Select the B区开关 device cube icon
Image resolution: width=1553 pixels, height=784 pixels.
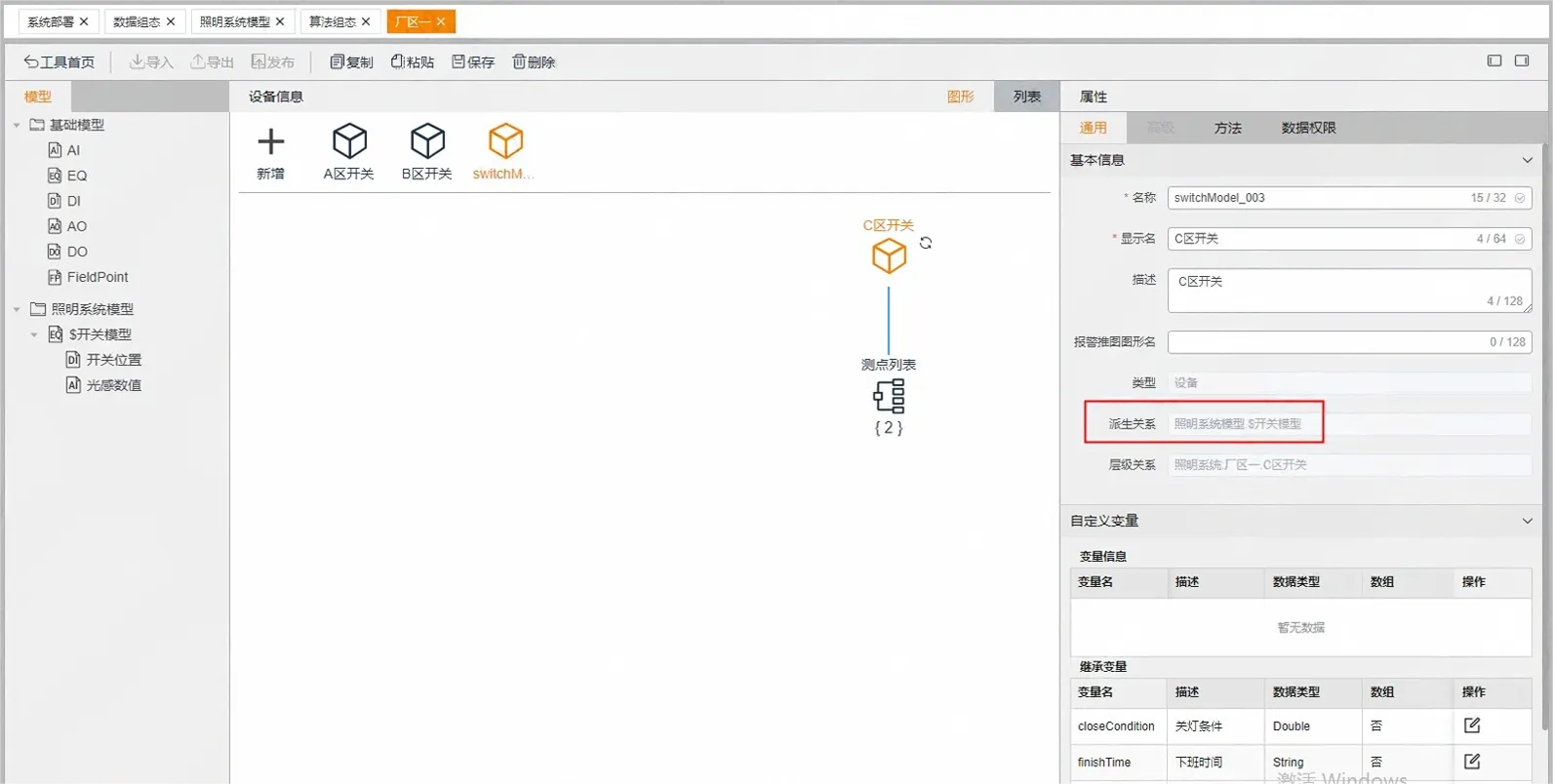click(427, 141)
